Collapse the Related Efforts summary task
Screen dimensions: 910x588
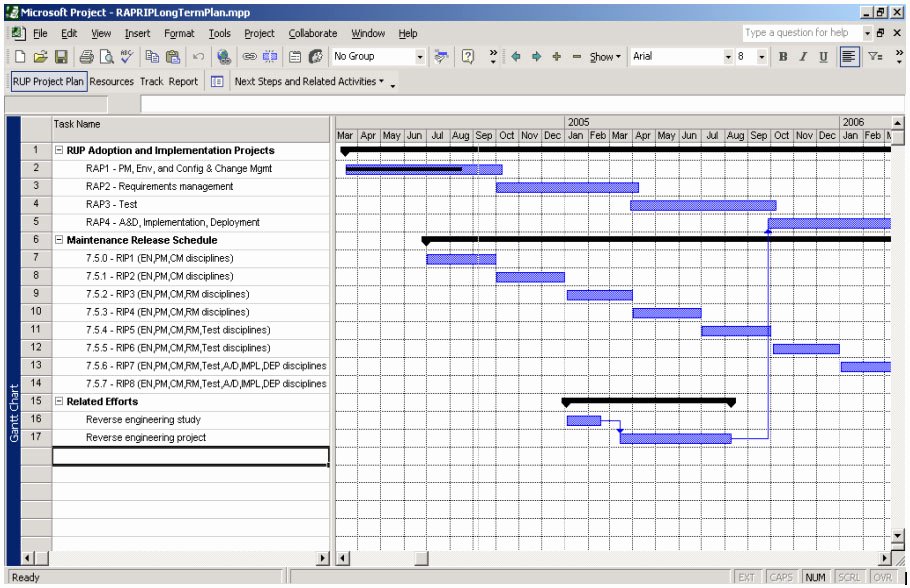pos(59,401)
